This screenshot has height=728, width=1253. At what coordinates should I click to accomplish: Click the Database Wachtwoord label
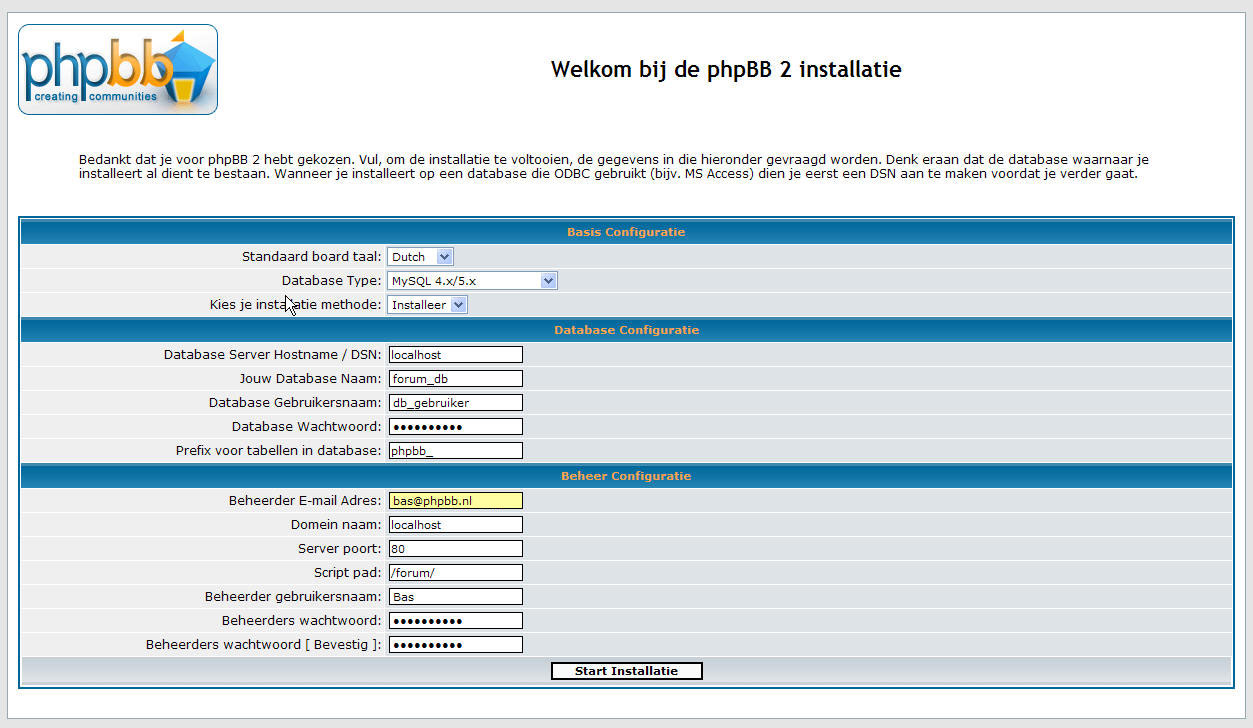(307, 427)
